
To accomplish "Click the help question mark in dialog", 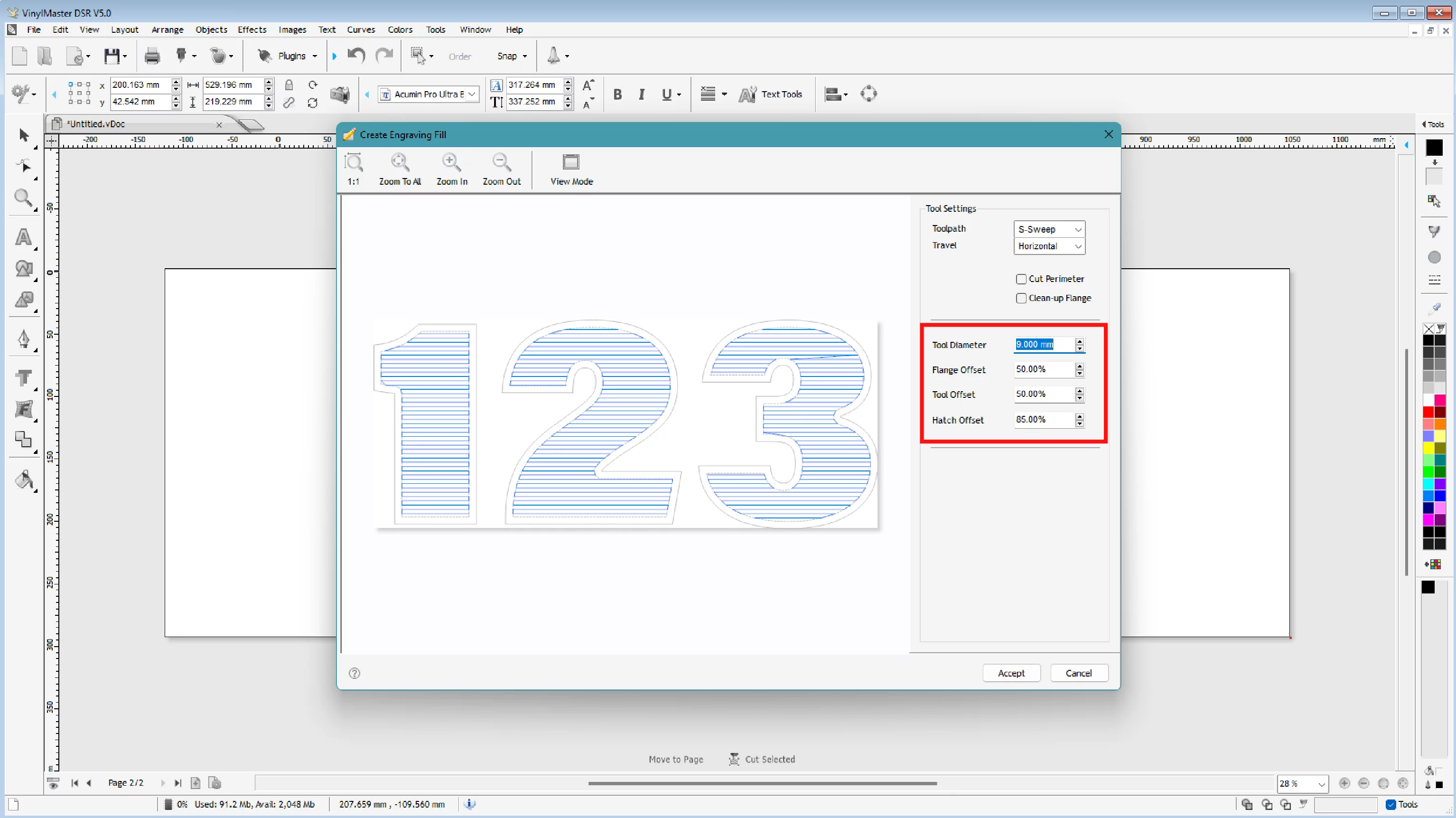I will 355,673.
